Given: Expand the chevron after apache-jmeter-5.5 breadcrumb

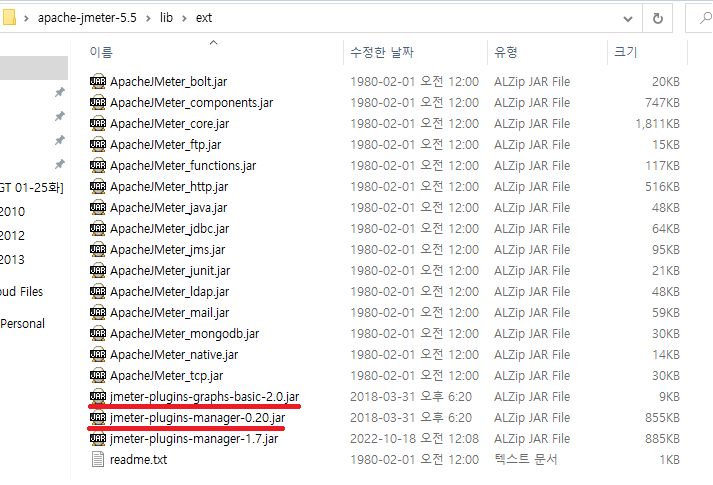Looking at the screenshot, I should [149, 18].
